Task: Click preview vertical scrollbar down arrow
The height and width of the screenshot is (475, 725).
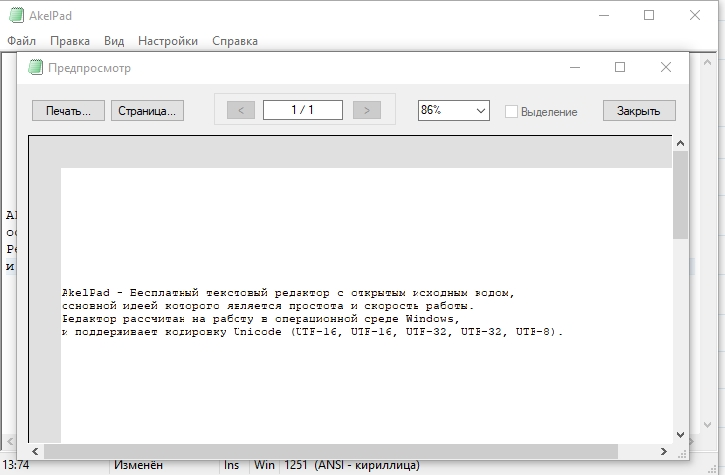Action: pyautogui.click(x=680, y=435)
